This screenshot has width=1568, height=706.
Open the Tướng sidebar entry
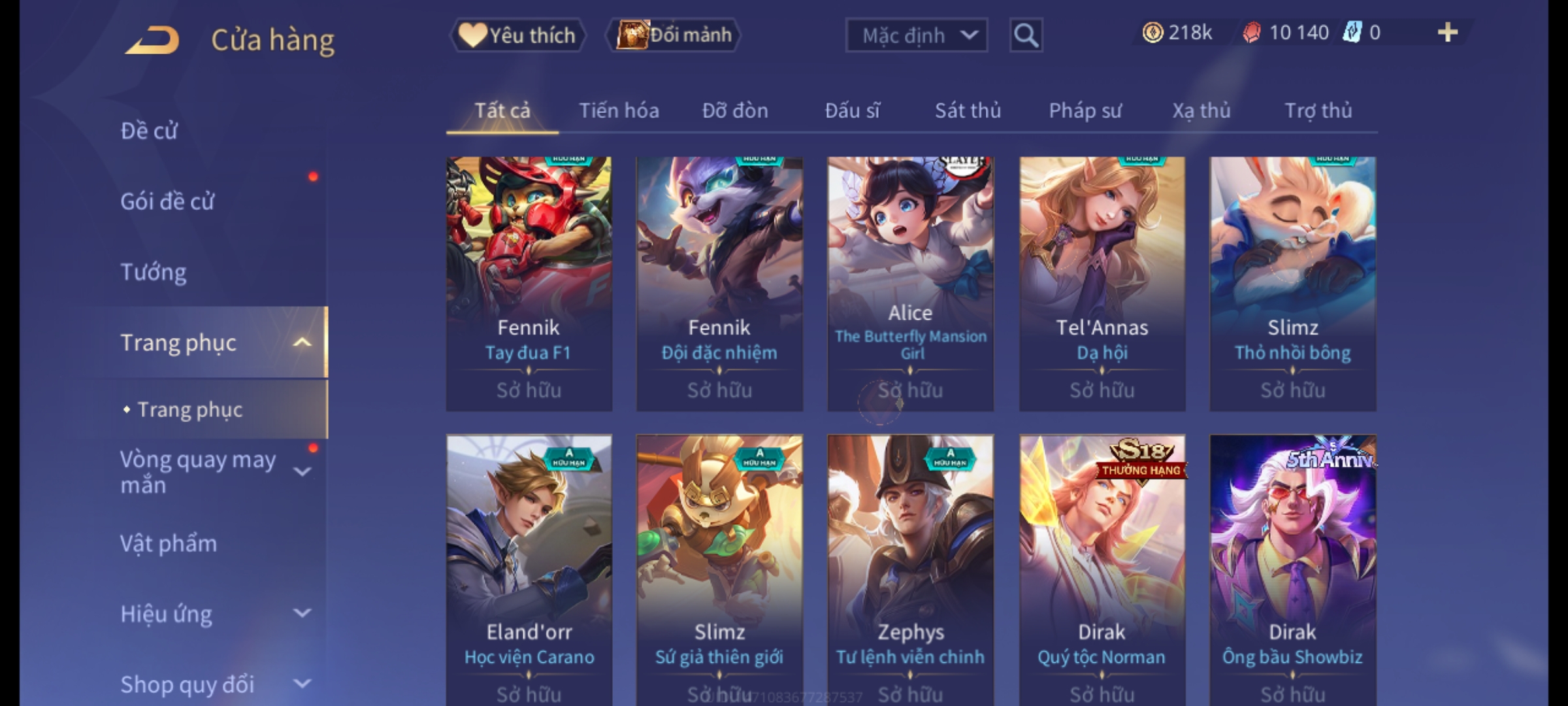pos(153,271)
